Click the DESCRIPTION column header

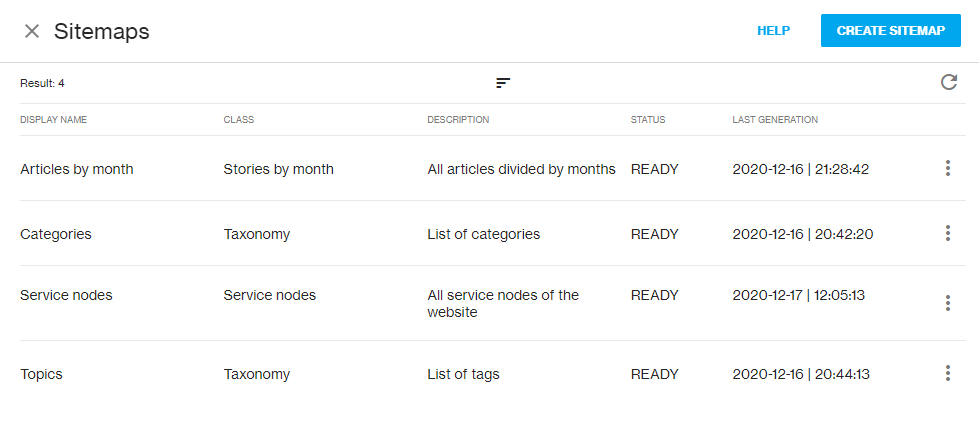pyautogui.click(x=458, y=120)
